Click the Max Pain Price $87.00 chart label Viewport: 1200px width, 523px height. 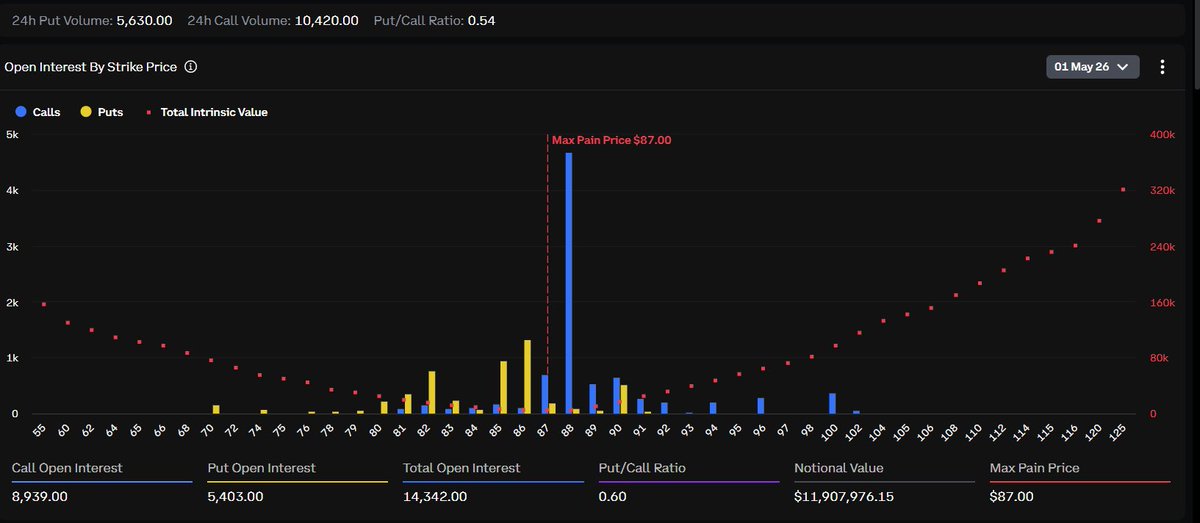611,141
